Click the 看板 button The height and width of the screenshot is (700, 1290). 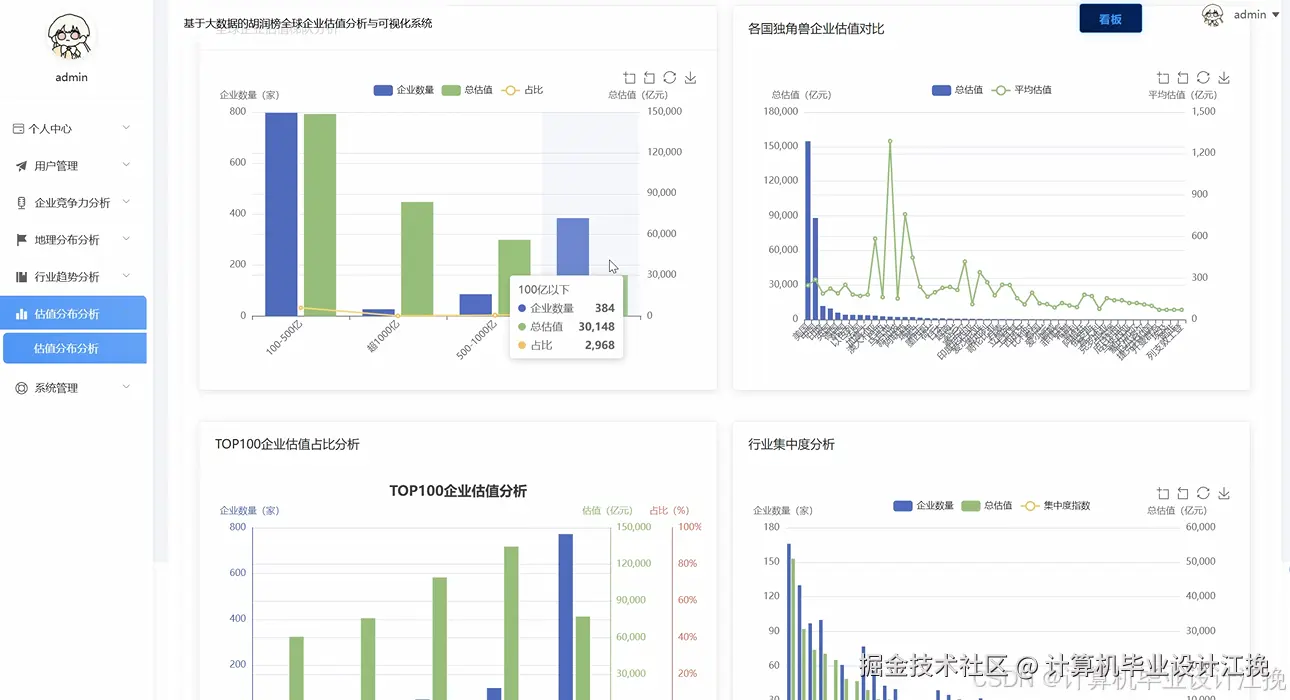point(1110,19)
